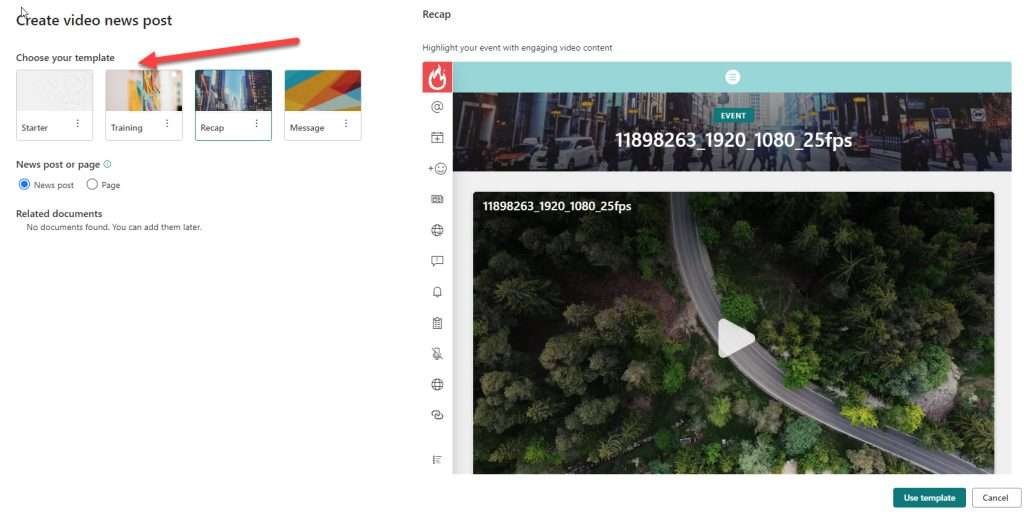Click the round menu icon in teal header
Viewport: 1024px width, 518px height.
coord(732,77)
